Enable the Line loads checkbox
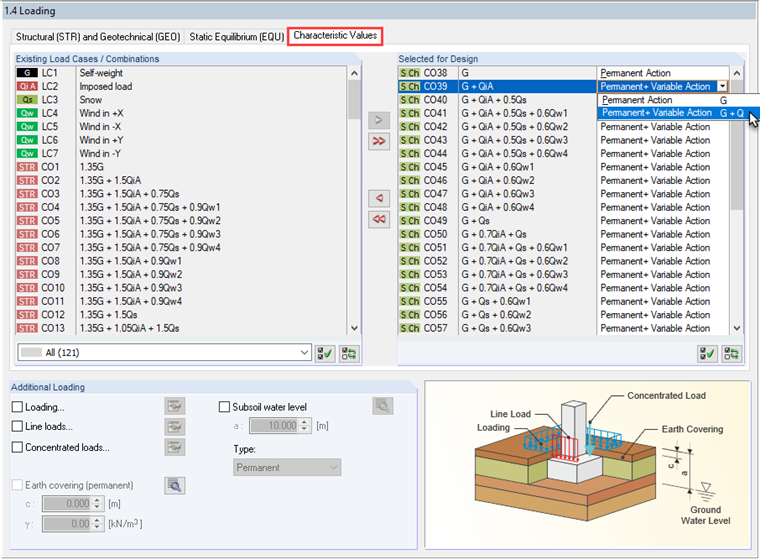 coord(17,426)
